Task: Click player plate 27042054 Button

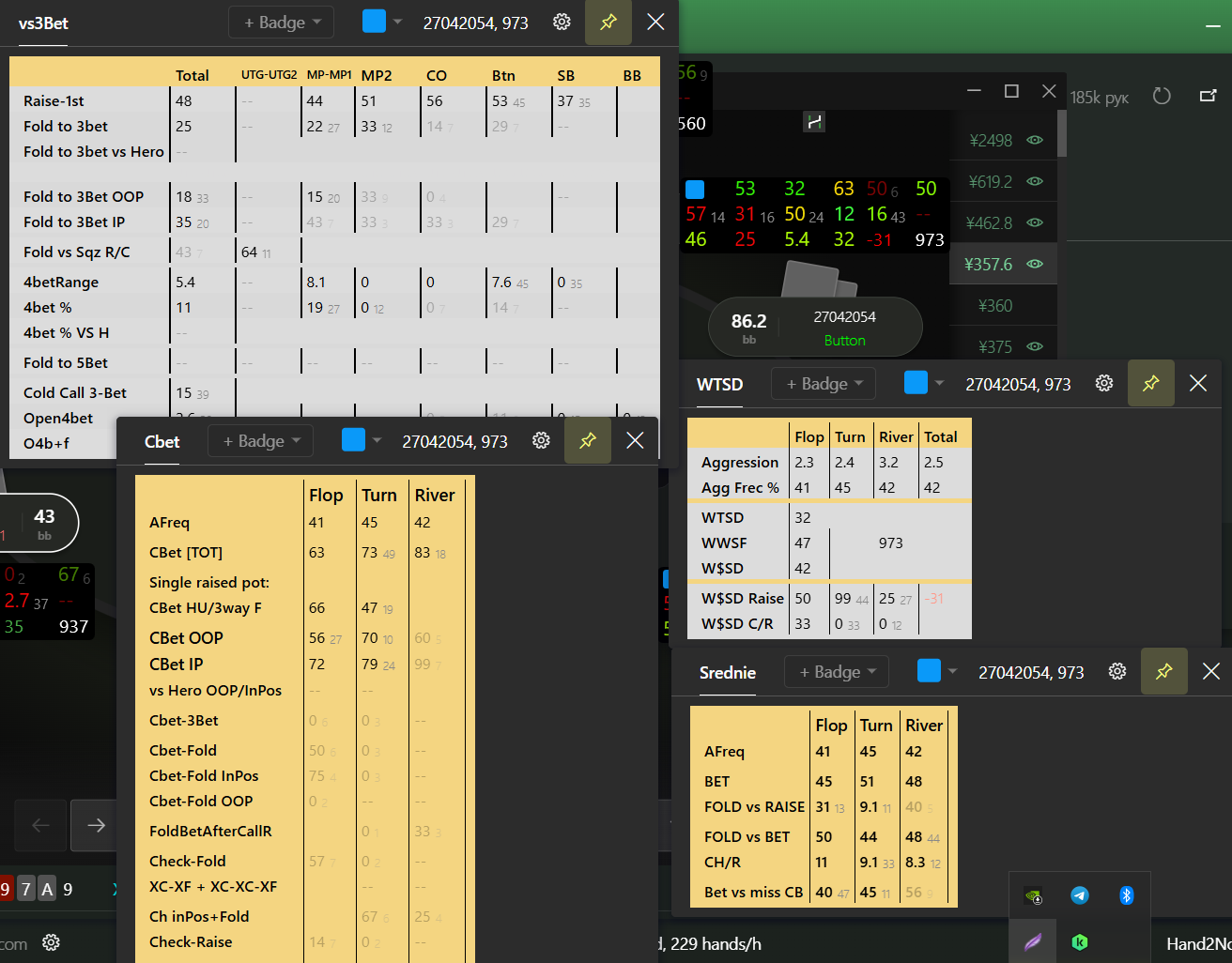Action: pos(815,327)
